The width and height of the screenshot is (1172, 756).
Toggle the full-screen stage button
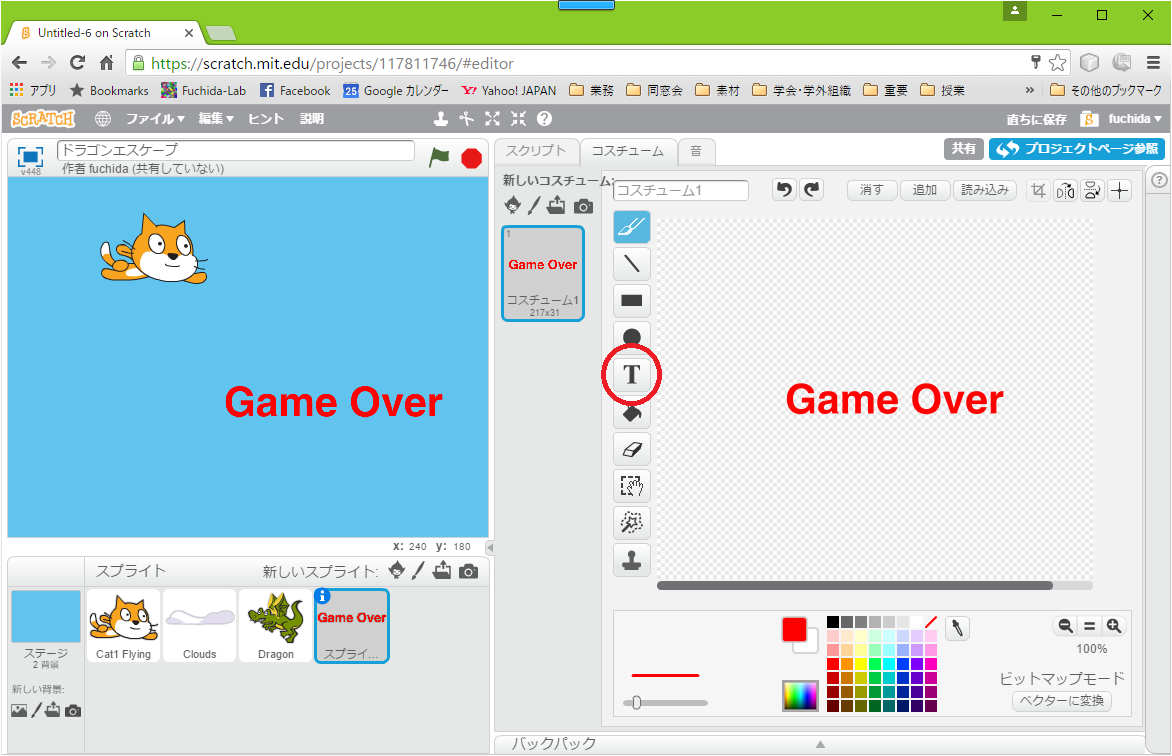tap(31, 156)
